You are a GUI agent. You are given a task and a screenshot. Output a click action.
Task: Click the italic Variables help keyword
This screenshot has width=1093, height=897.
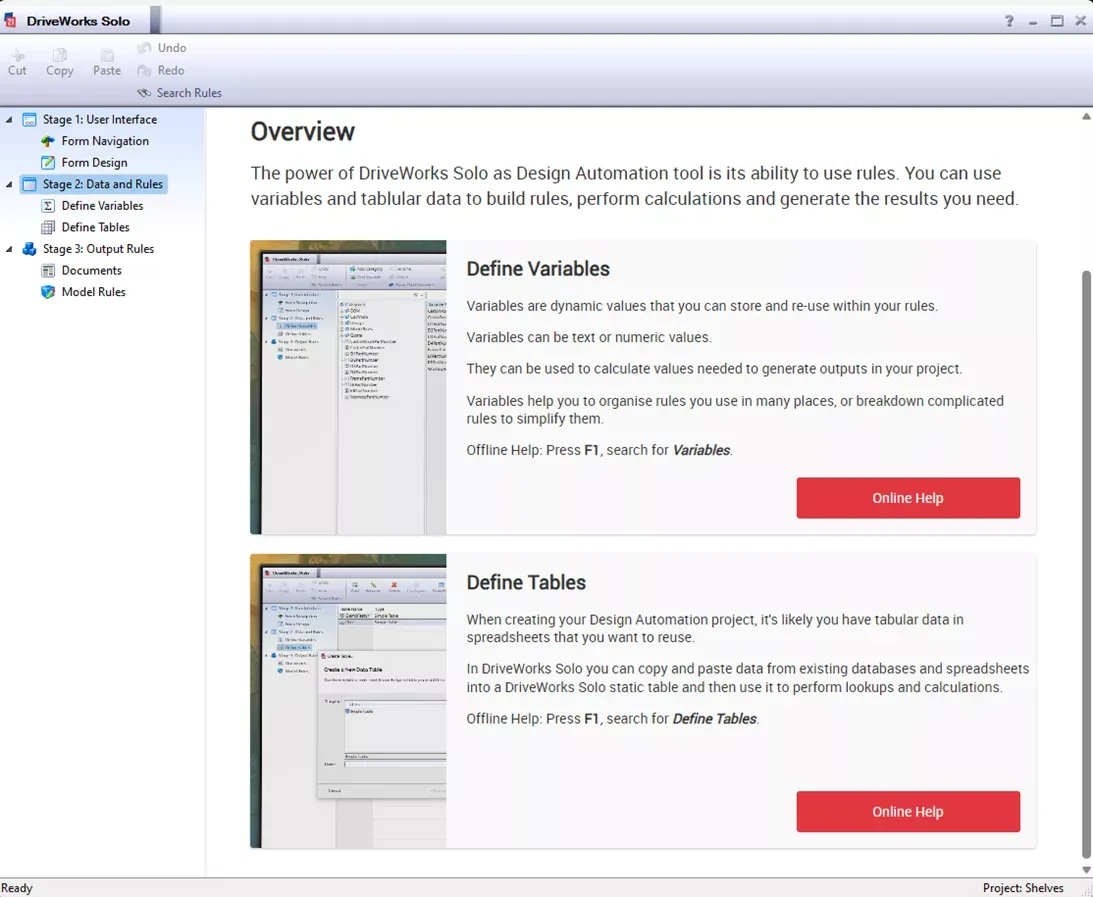pyautogui.click(x=701, y=450)
